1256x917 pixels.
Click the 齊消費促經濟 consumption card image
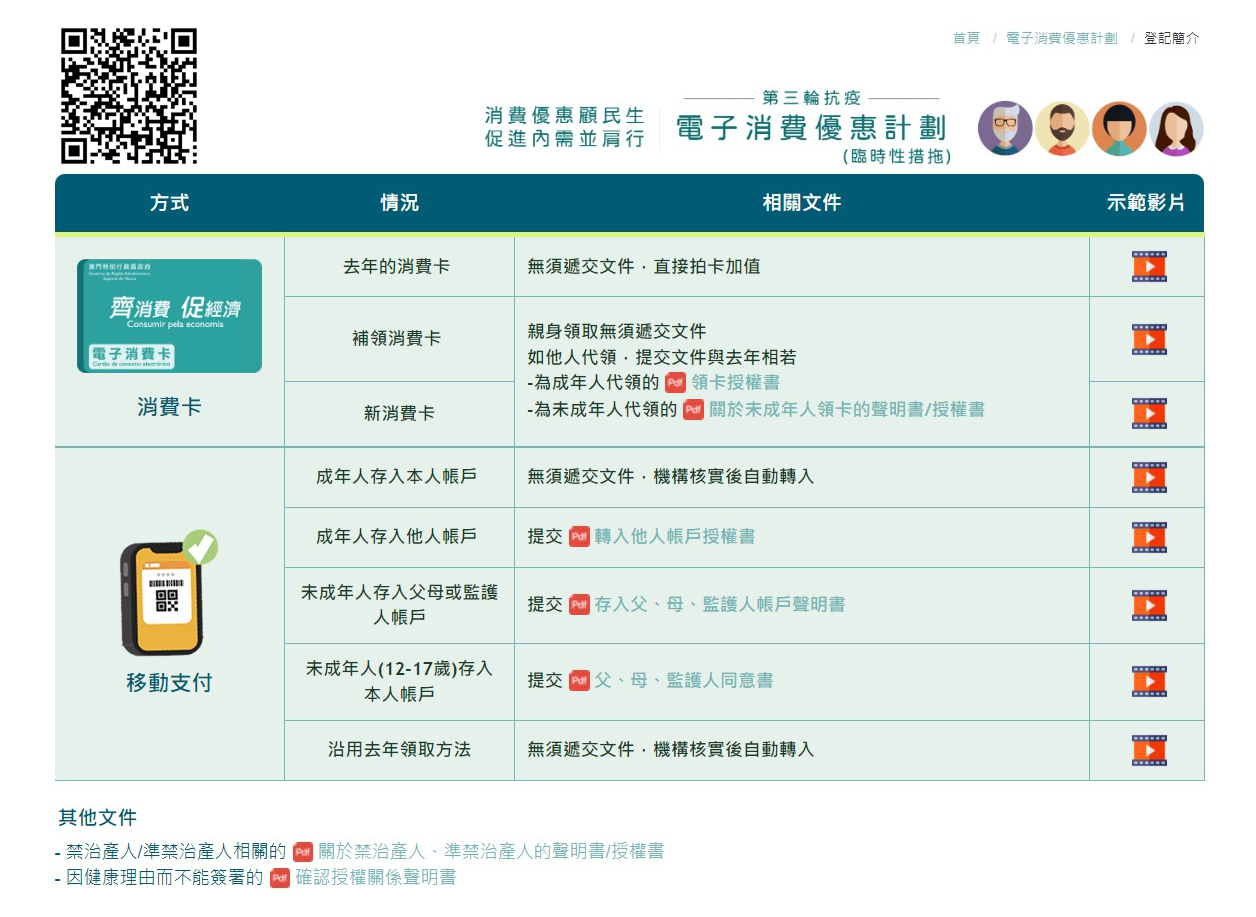click(169, 316)
